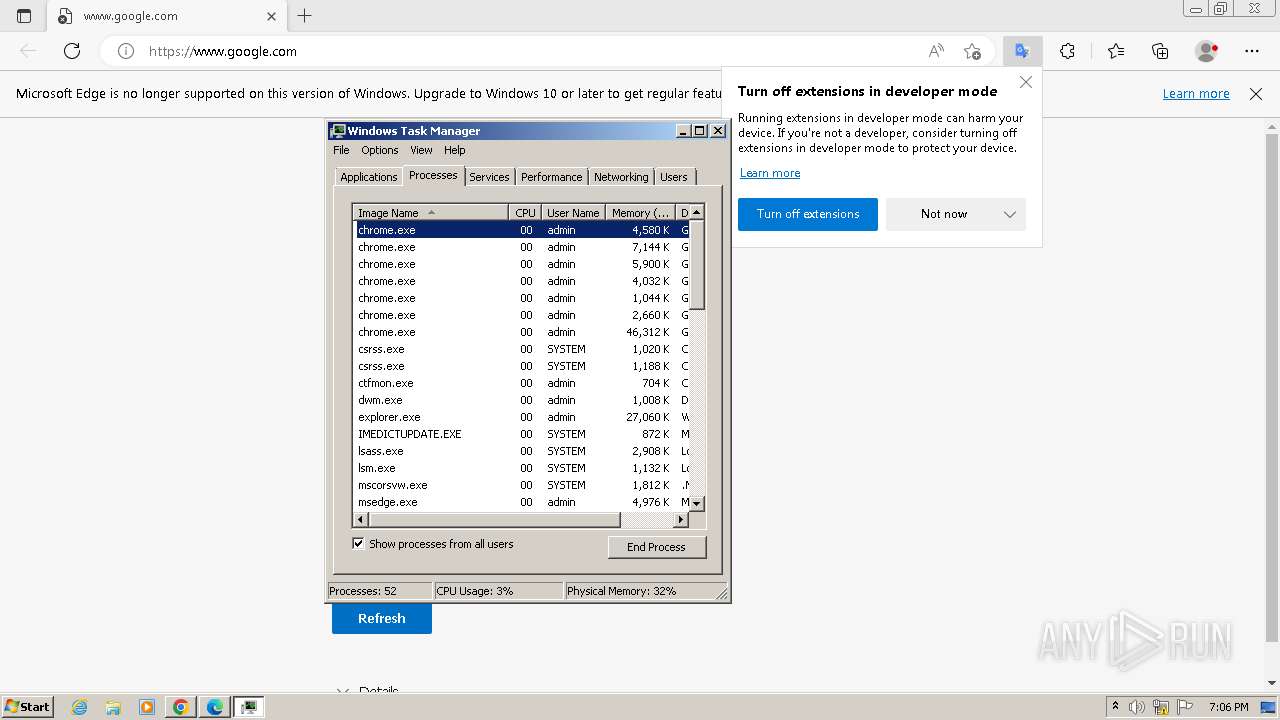
Task: Select the explorer.exe process row
Action: point(522,417)
